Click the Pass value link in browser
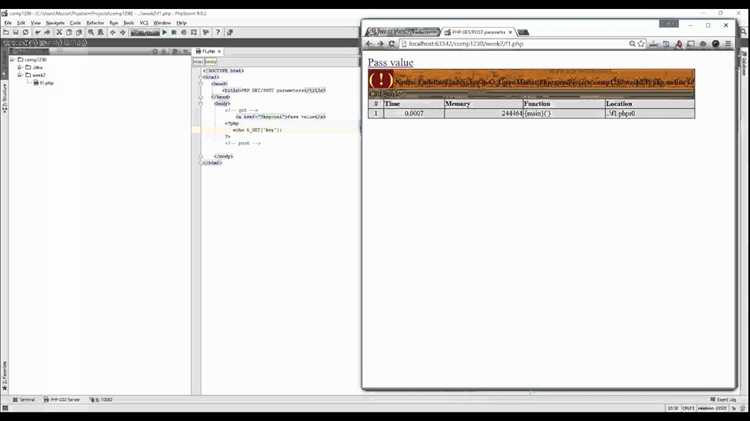Viewport: 750px width, 421px height. tap(390, 62)
